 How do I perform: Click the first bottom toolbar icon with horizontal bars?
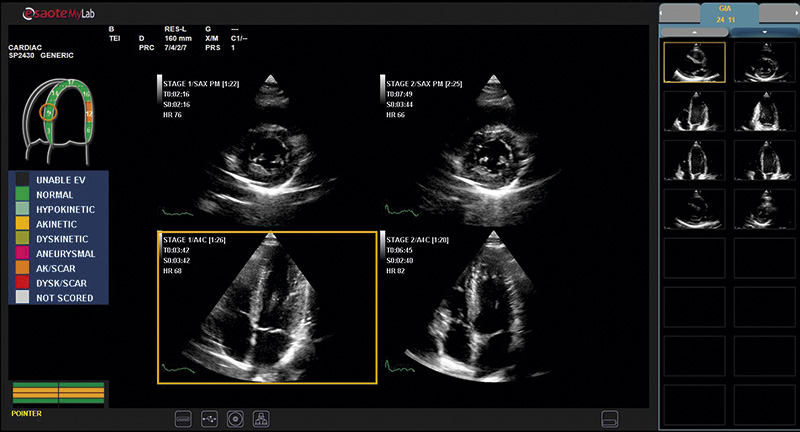coord(183,419)
